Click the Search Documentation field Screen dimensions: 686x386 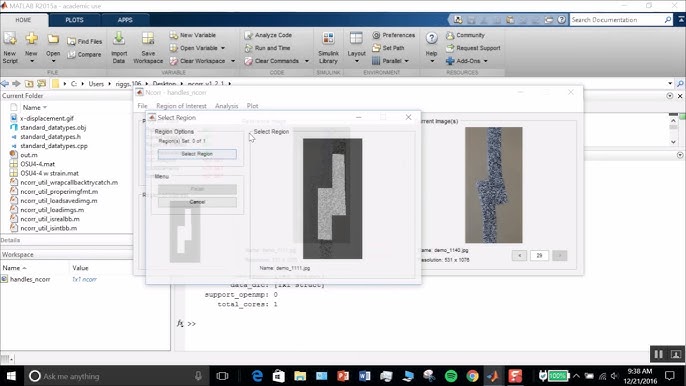[x=617, y=20]
